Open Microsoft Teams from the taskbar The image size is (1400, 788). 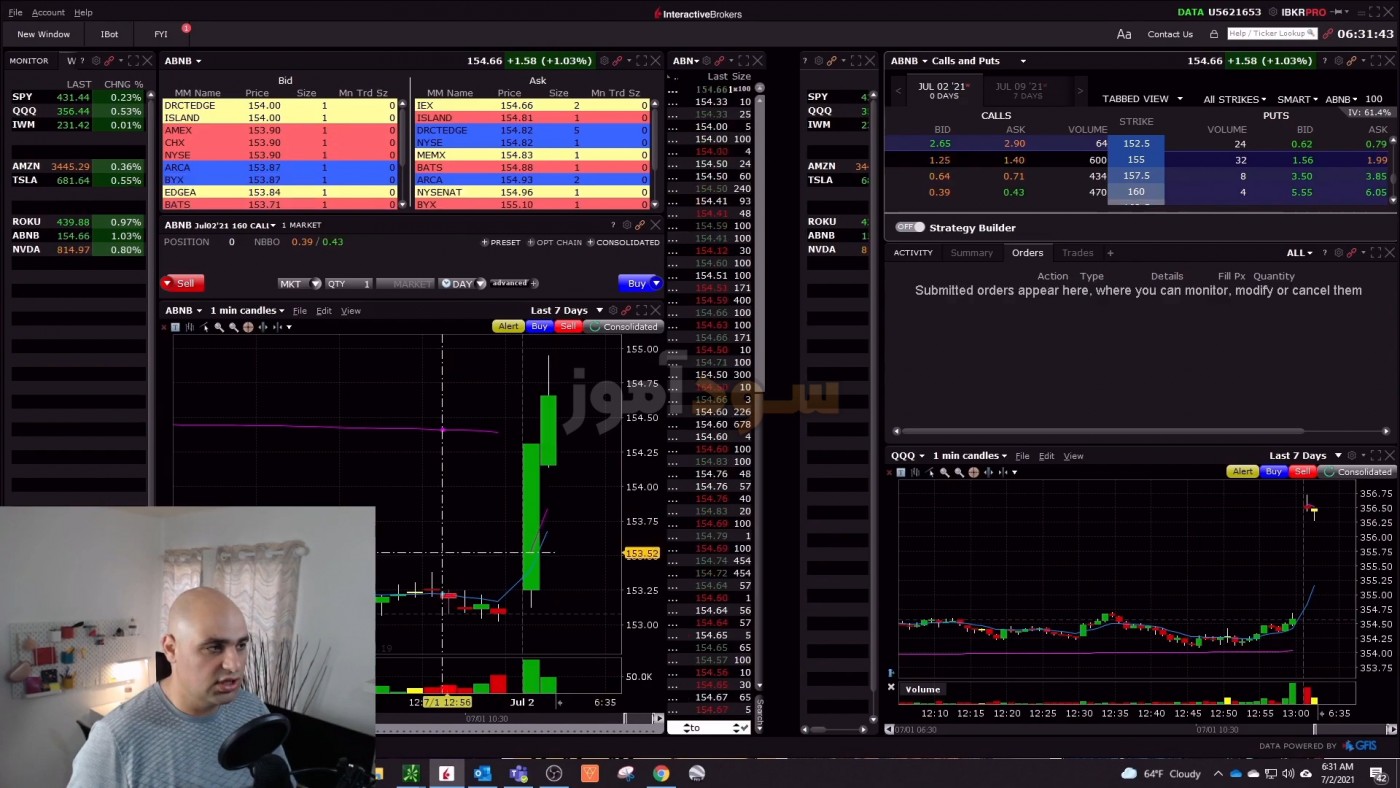518,773
